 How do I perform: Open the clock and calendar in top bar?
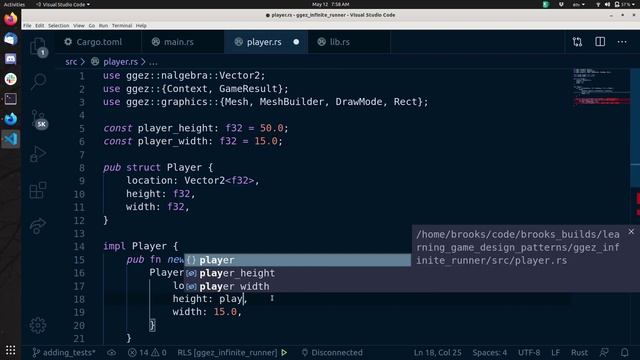point(331,4)
